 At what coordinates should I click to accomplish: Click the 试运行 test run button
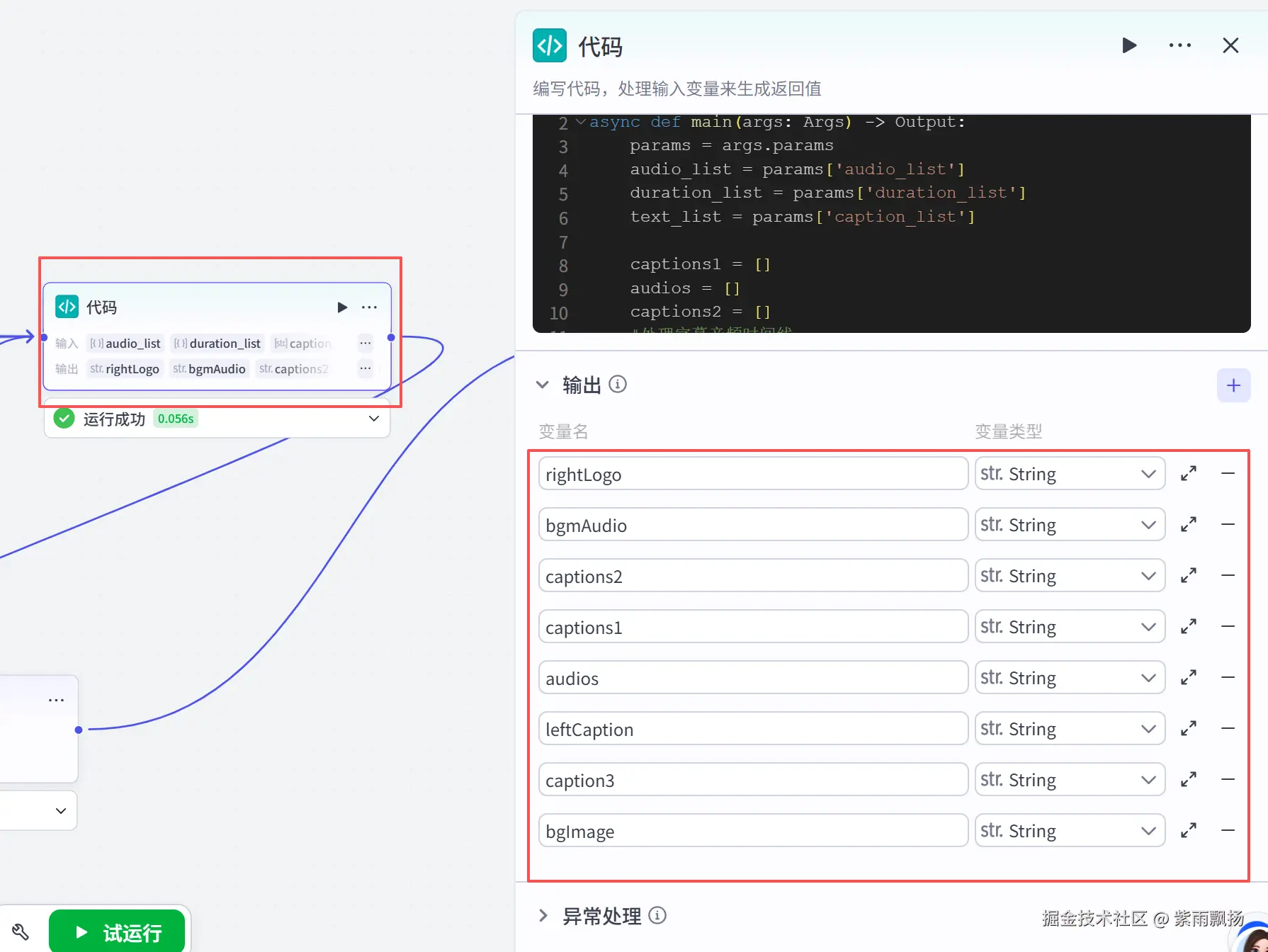tap(117, 932)
